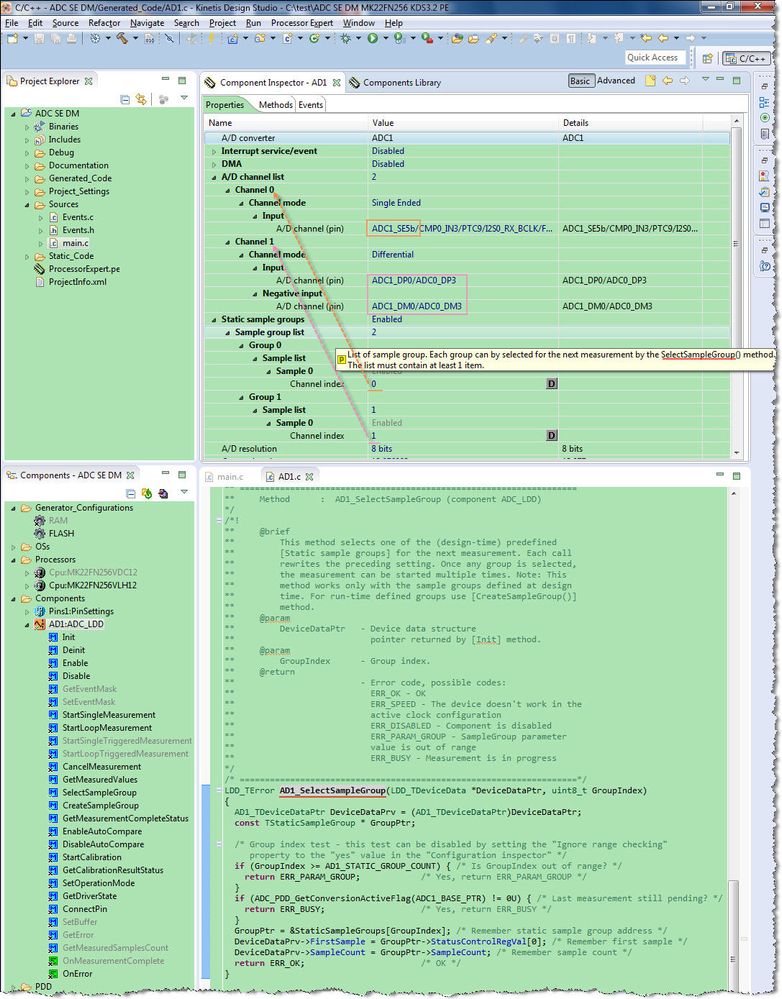Click the Component Inspector vertical scrollbar

tap(737, 287)
